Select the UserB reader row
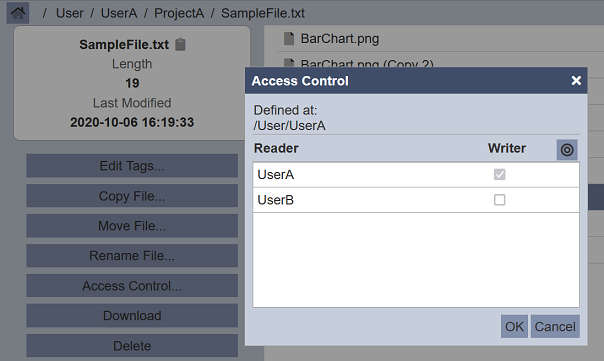The width and height of the screenshot is (604, 361). (416, 200)
